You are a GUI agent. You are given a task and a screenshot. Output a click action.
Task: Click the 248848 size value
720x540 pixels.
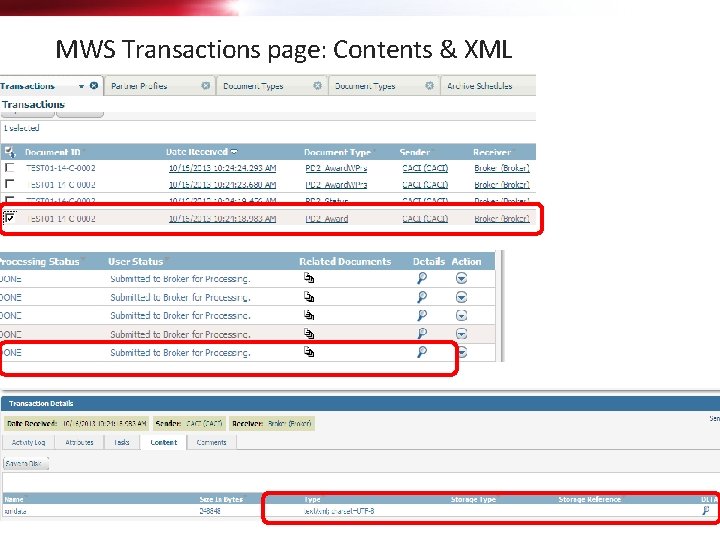click(x=210, y=511)
